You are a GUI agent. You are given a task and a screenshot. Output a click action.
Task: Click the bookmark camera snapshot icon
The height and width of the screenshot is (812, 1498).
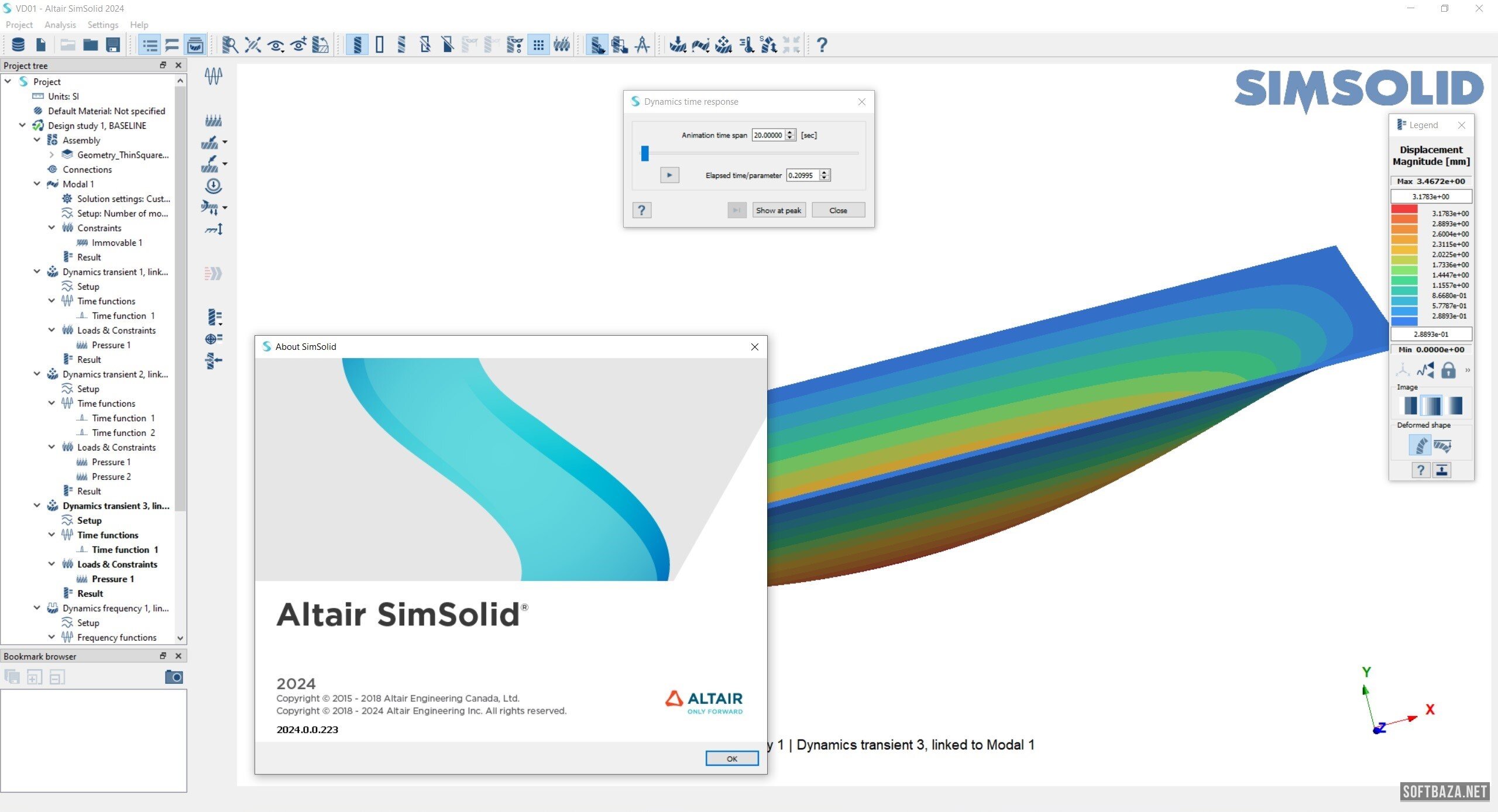point(174,677)
